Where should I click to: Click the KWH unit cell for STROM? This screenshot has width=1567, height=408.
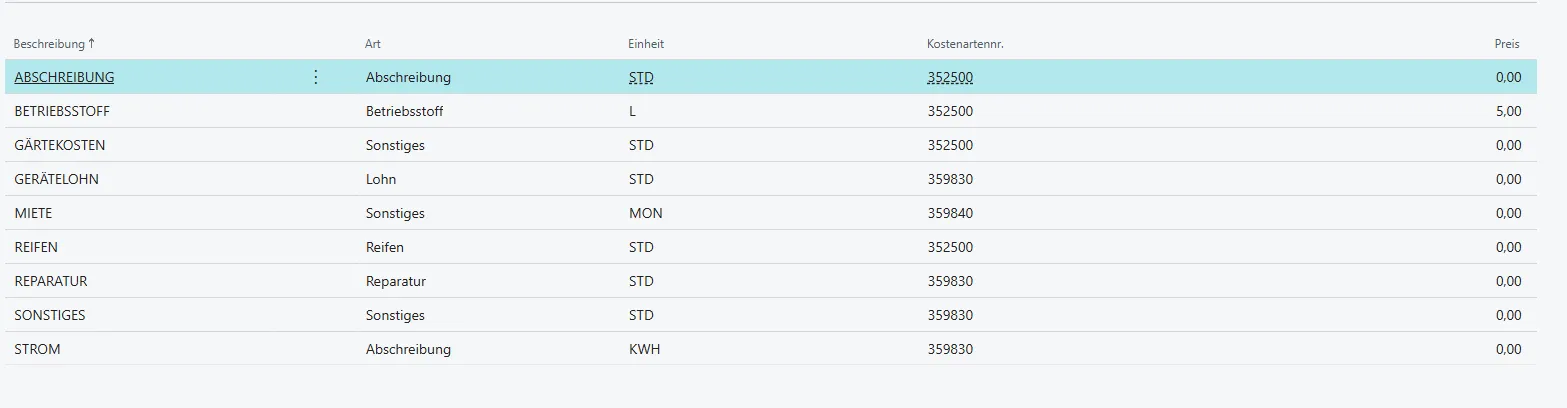point(645,349)
